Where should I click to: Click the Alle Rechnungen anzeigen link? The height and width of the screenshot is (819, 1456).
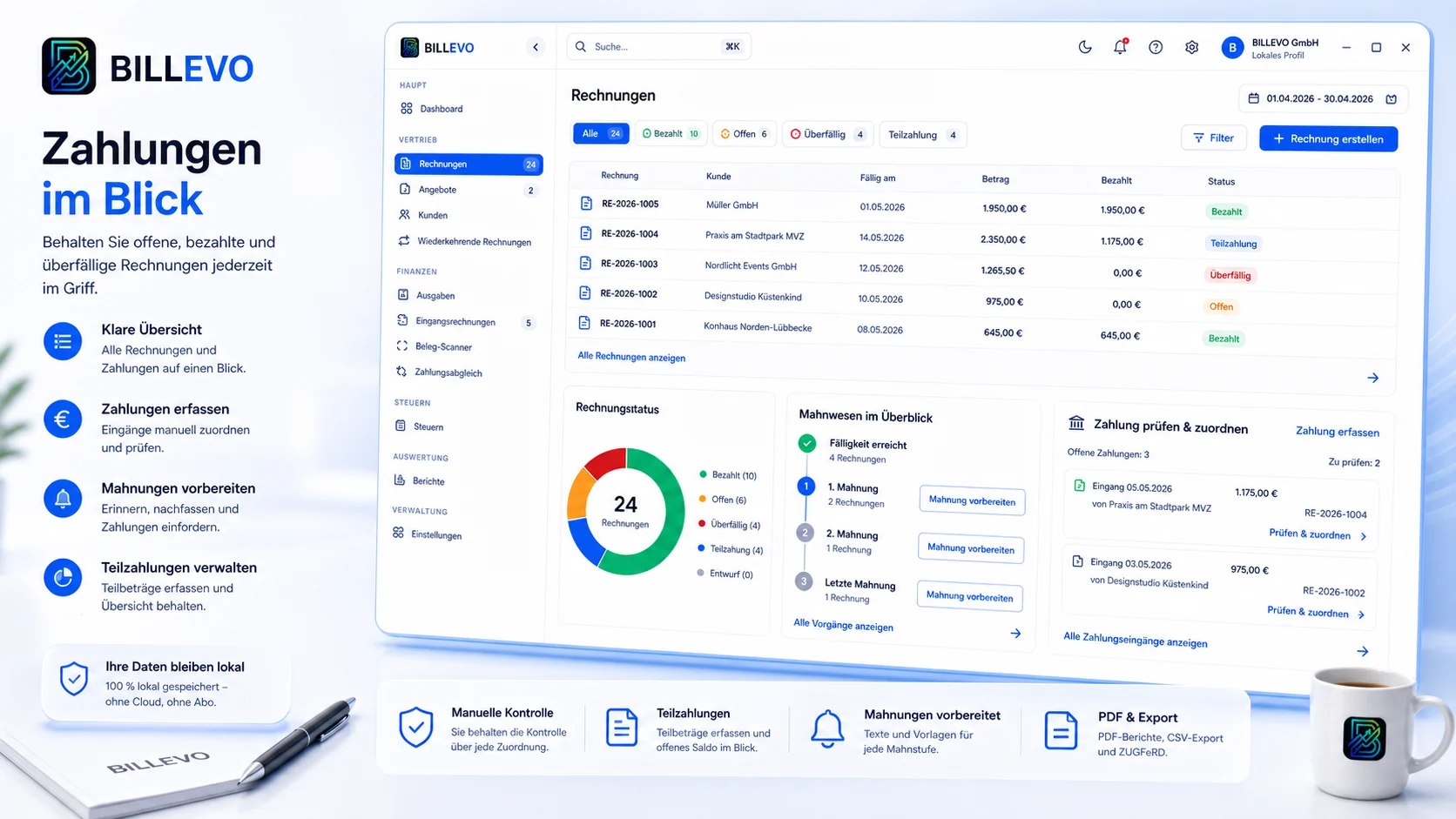tap(631, 357)
